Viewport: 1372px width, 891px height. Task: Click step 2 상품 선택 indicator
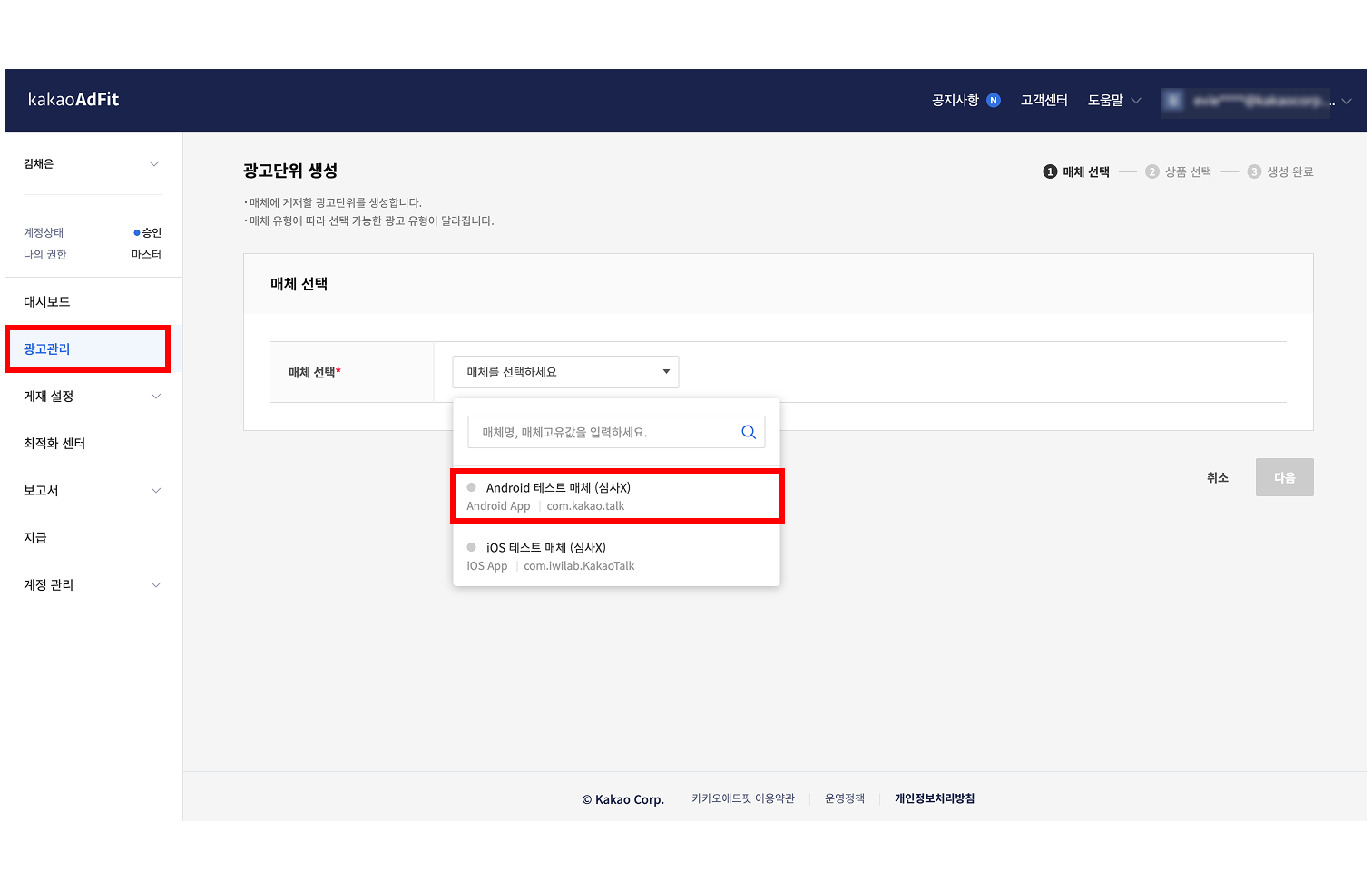coord(1178,171)
